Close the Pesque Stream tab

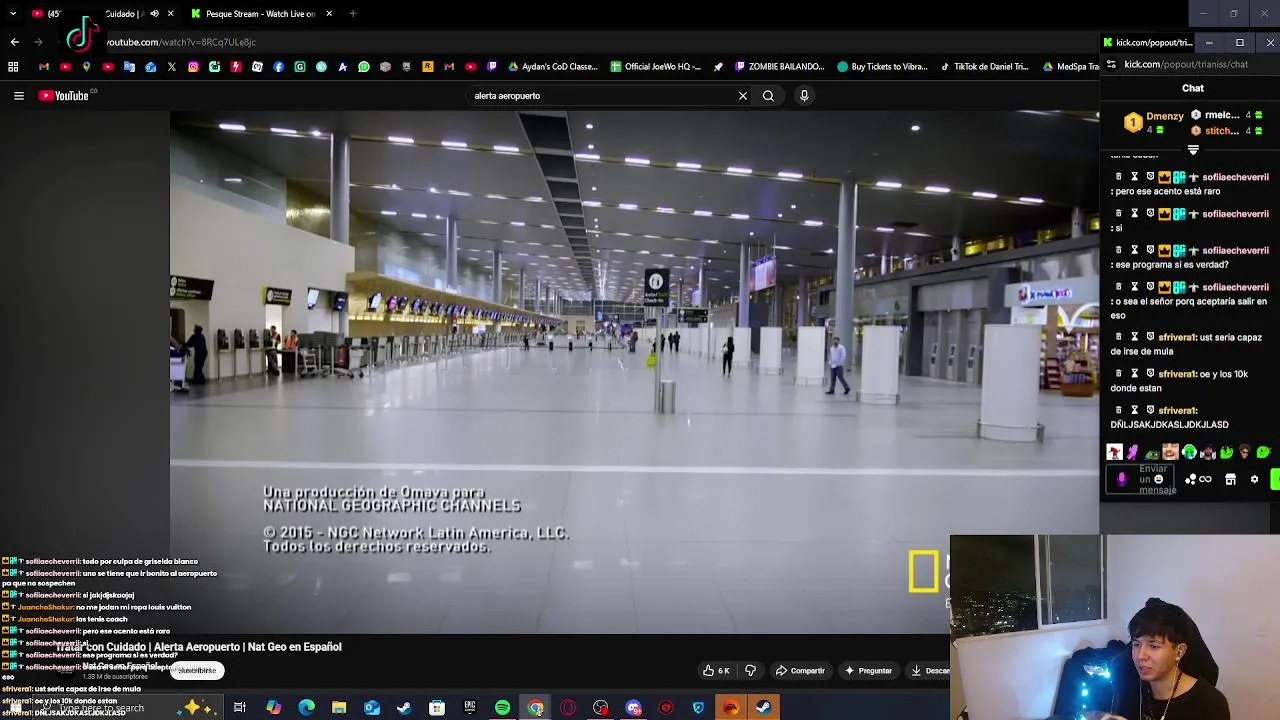329,14
